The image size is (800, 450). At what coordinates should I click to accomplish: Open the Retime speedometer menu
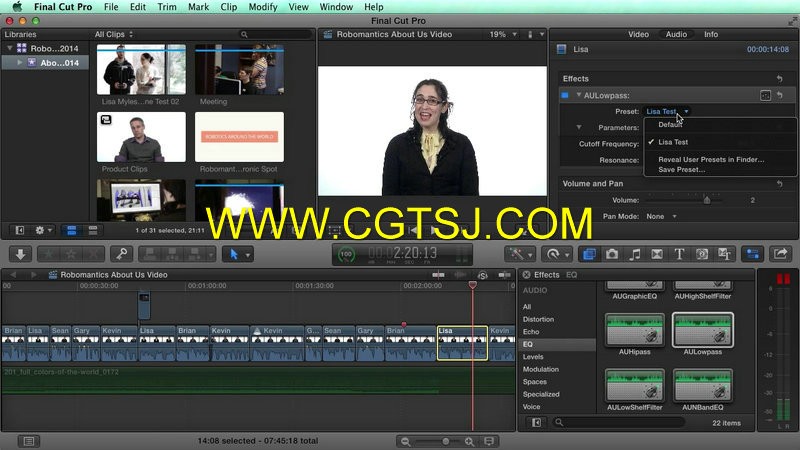point(557,254)
